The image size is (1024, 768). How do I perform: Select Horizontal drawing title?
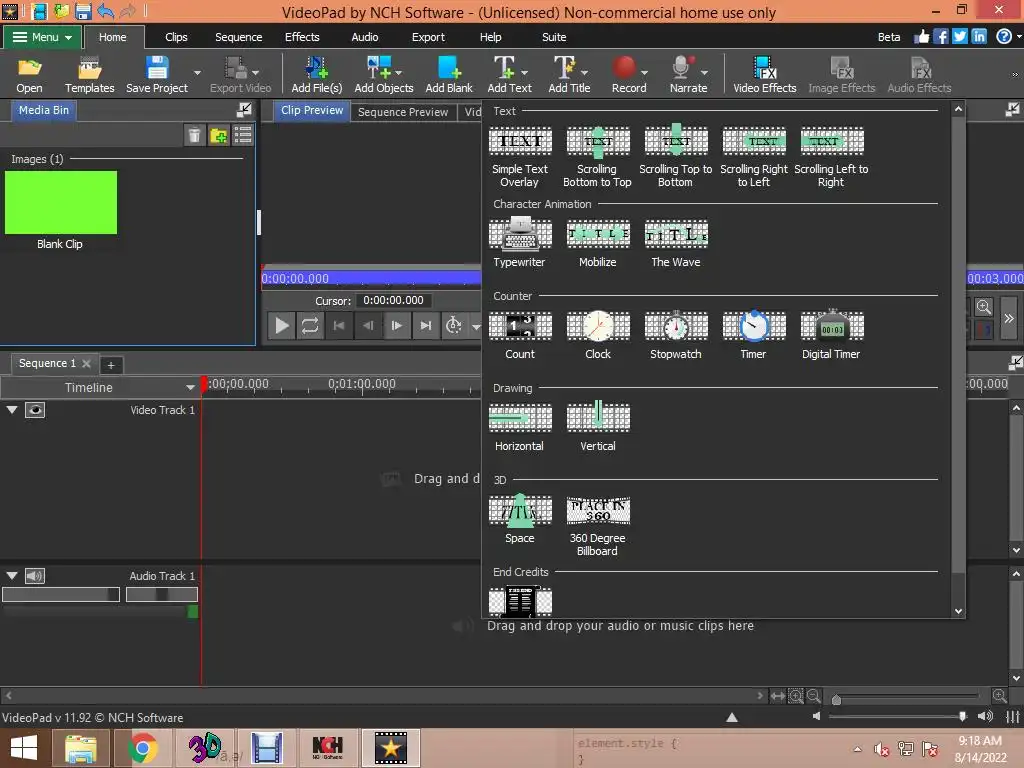click(x=520, y=428)
